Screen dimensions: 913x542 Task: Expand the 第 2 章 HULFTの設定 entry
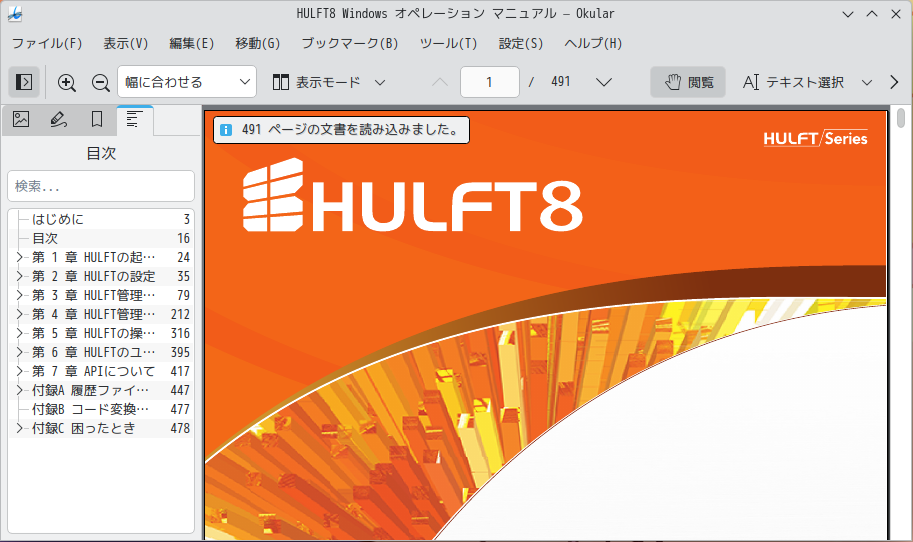pos(19,276)
